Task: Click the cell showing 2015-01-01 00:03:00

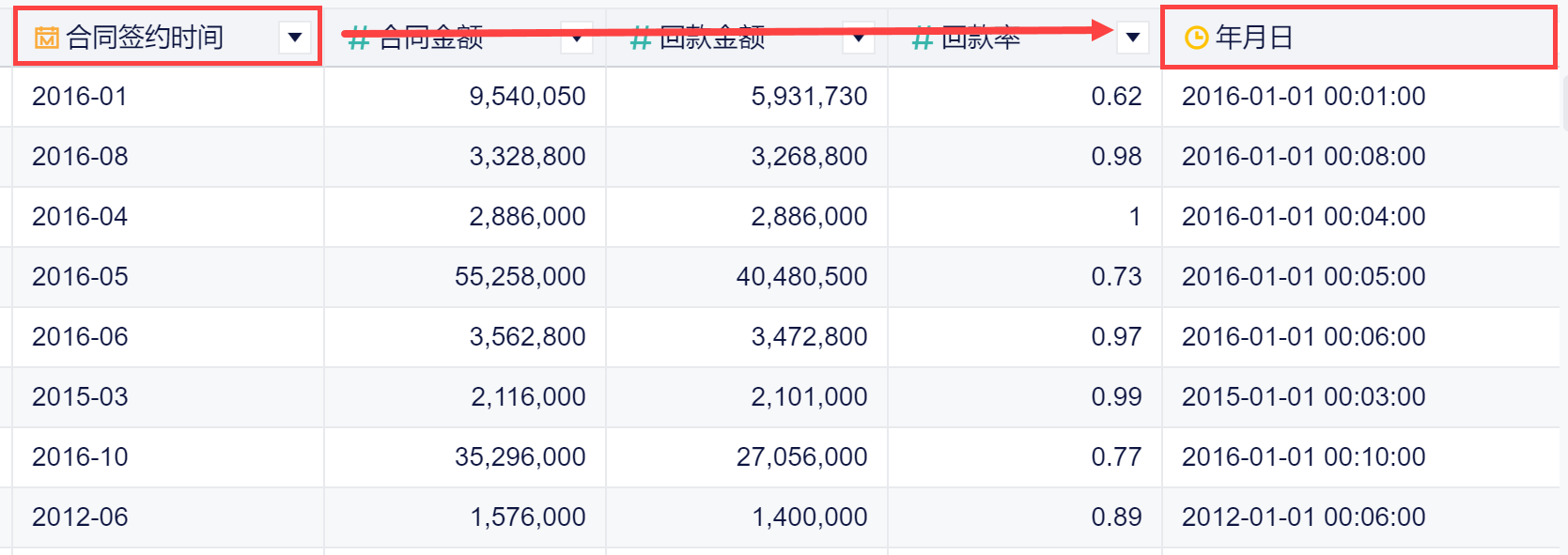Action: pyautogui.click(x=1303, y=397)
